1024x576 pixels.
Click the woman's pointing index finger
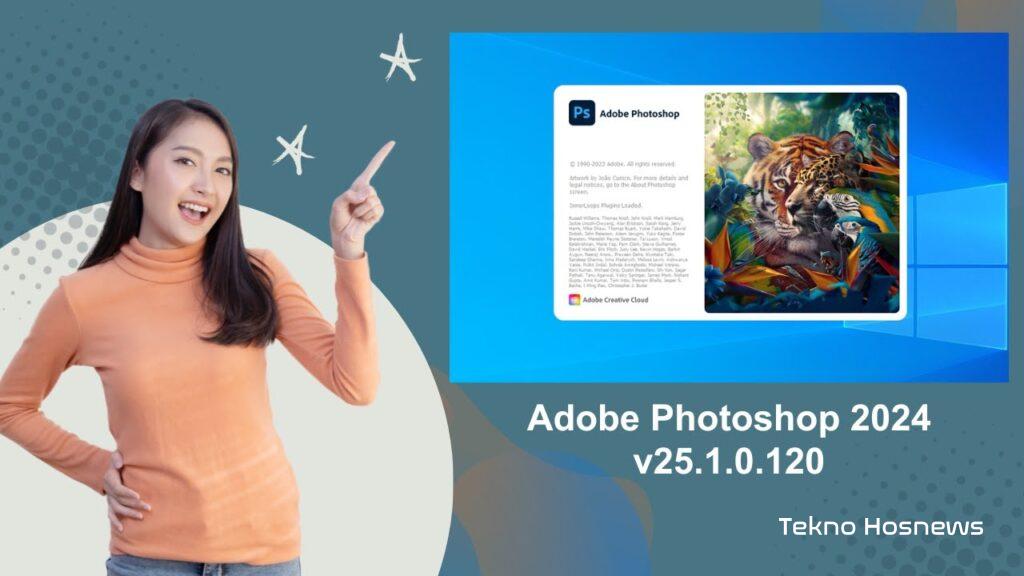[376, 162]
